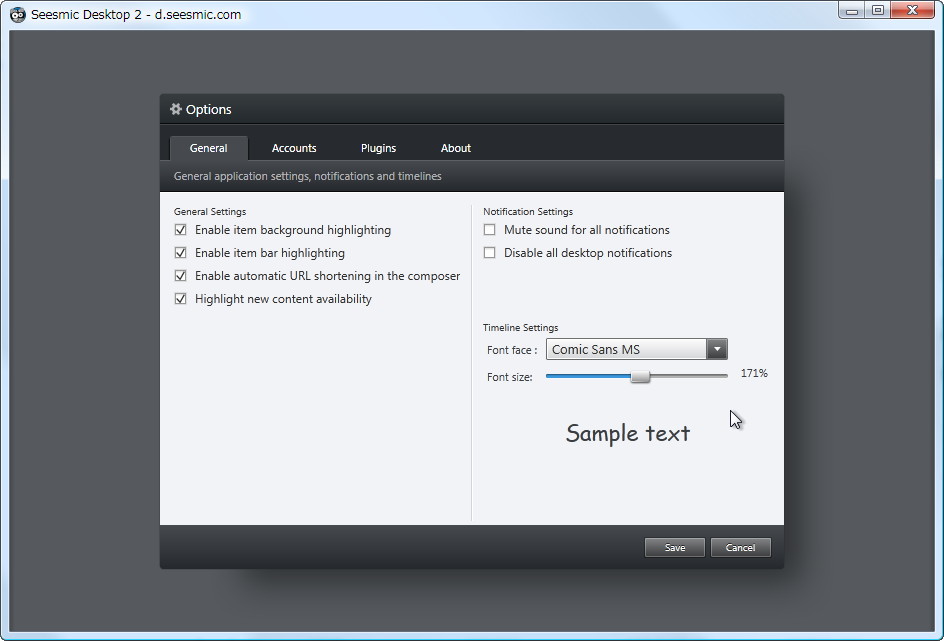Click the Options gear icon

175,109
